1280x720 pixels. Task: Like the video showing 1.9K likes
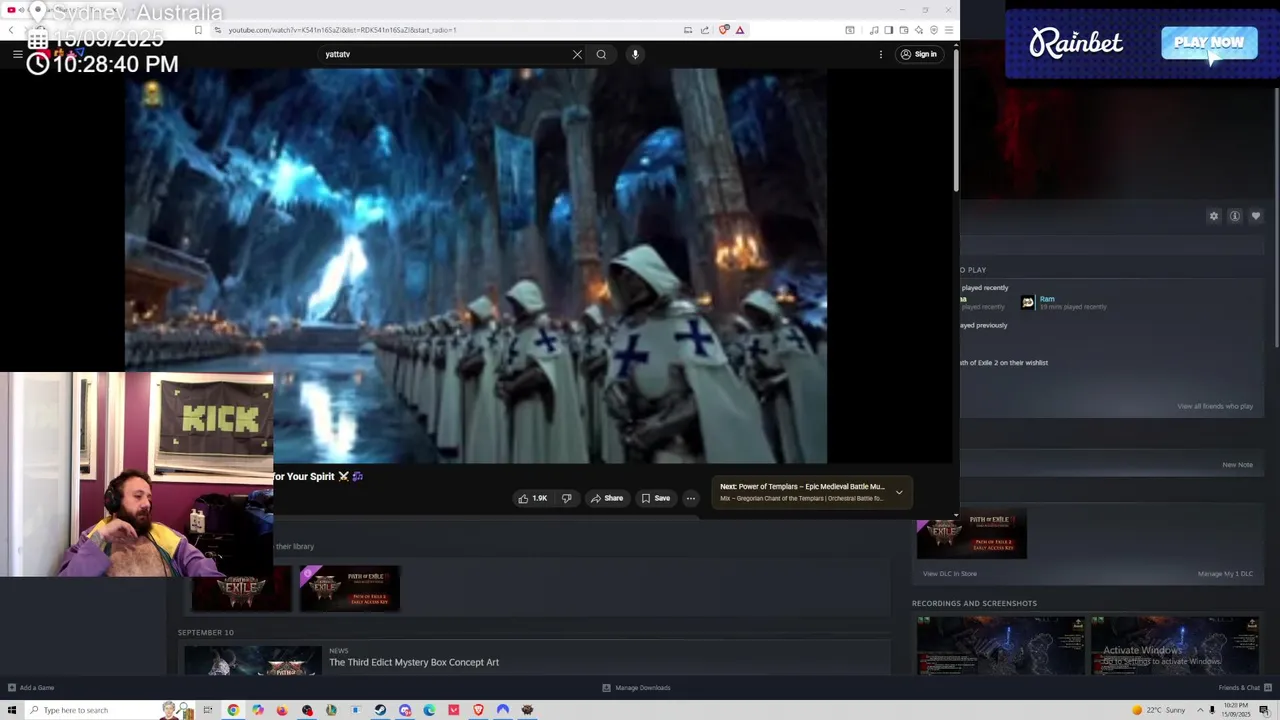coord(531,498)
